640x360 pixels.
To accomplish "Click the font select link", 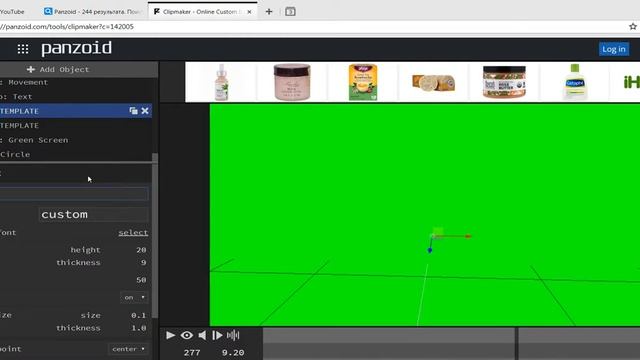I will tap(133, 233).
